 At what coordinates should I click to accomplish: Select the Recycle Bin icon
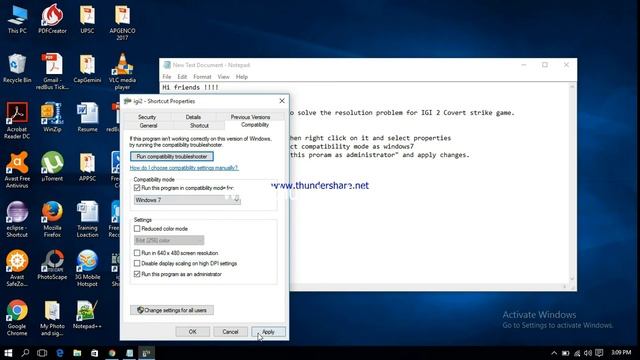coord(17,69)
